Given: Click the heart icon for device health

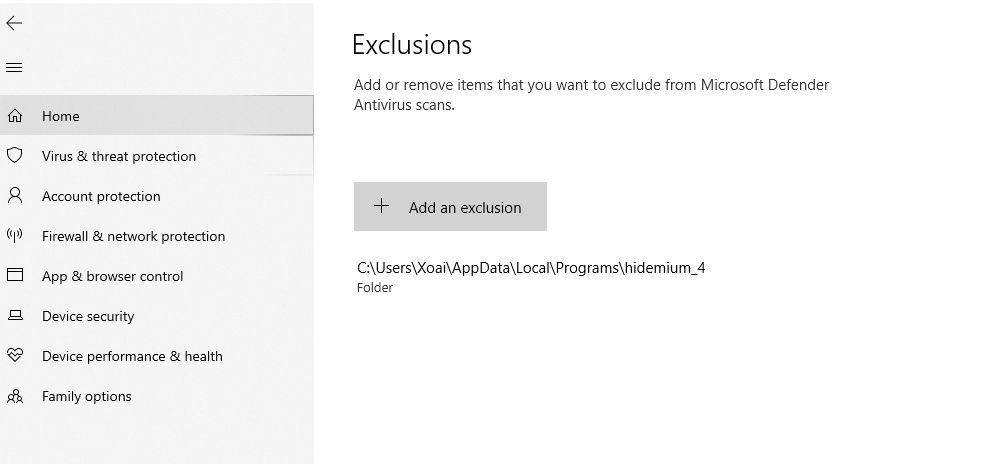Looking at the screenshot, I should (15, 356).
